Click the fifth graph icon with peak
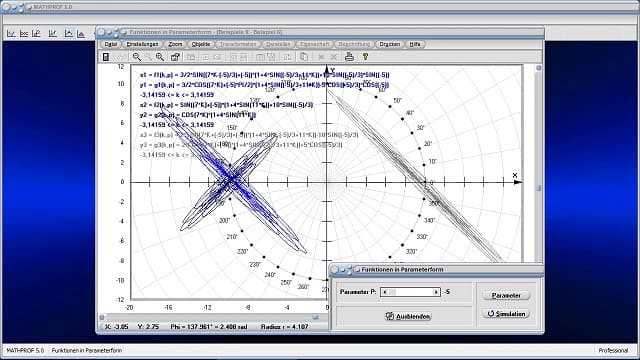 click(68, 33)
